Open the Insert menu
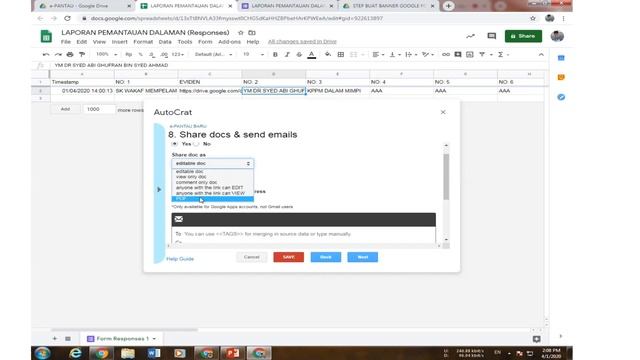The width and height of the screenshot is (640, 360). click(x=120, y=42)
